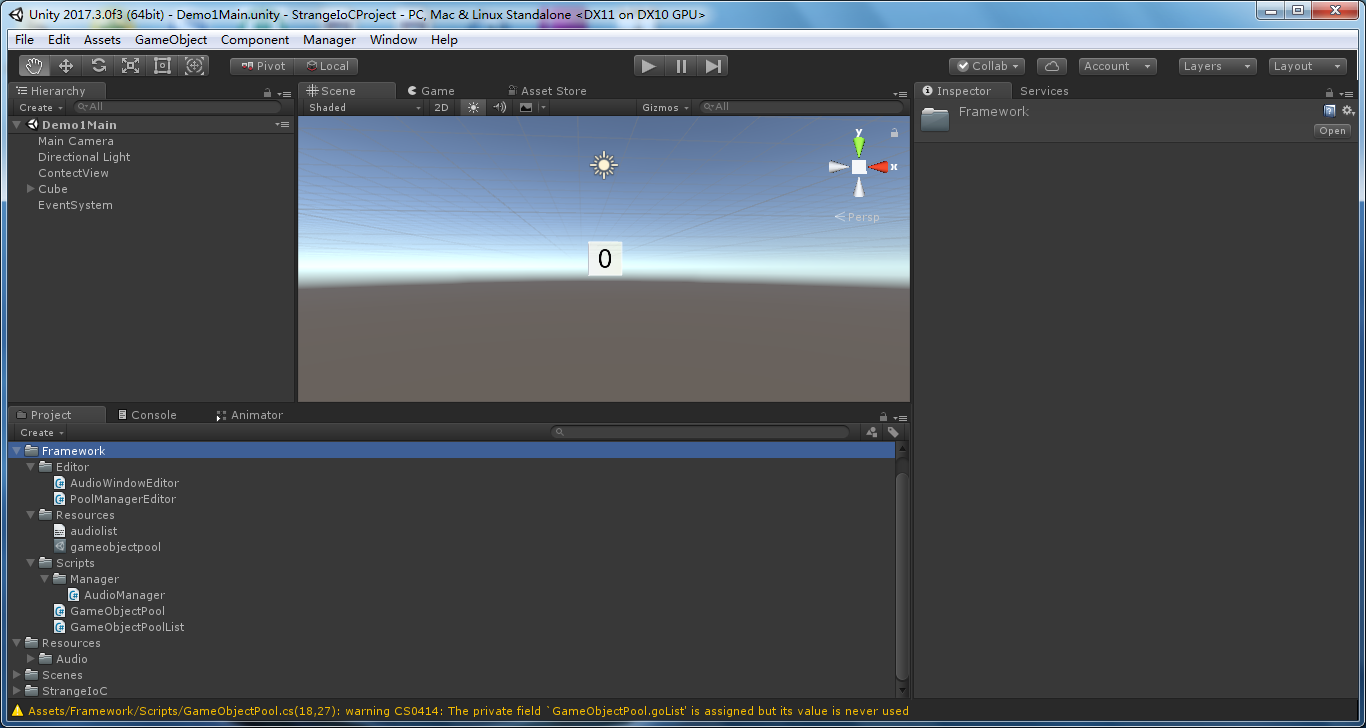Open the Collab dropdown
The width and height of the screenshot is (1366, 728).
(x=987, y=66)
